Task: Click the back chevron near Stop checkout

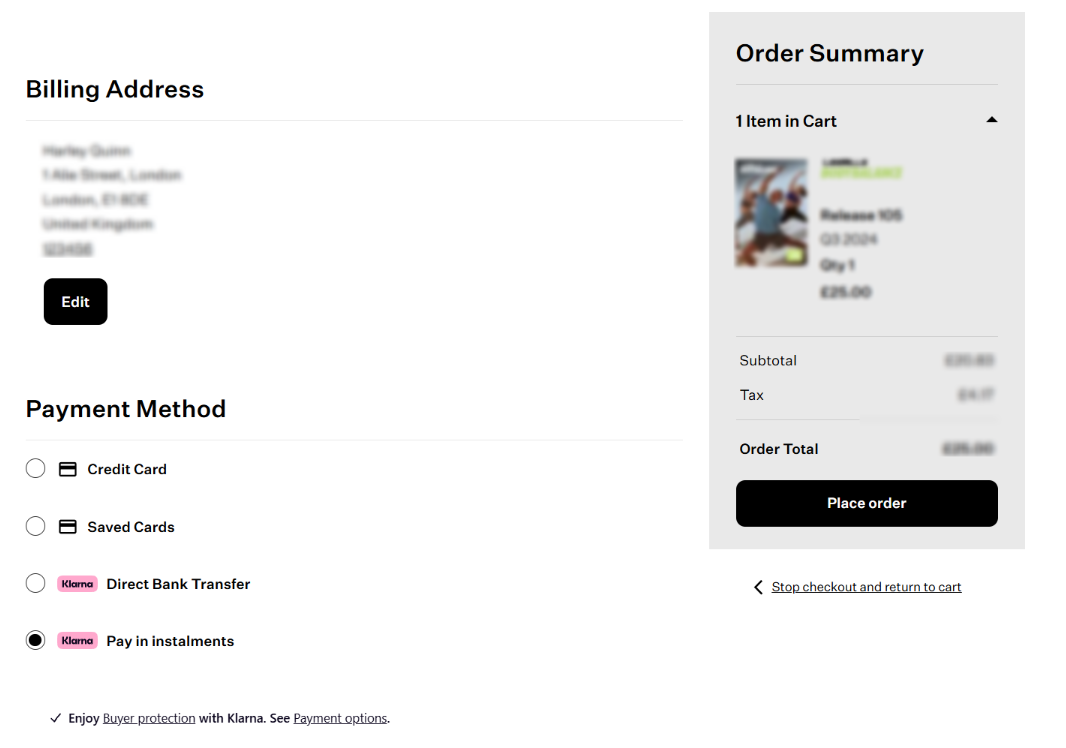Action: point(758,587)
